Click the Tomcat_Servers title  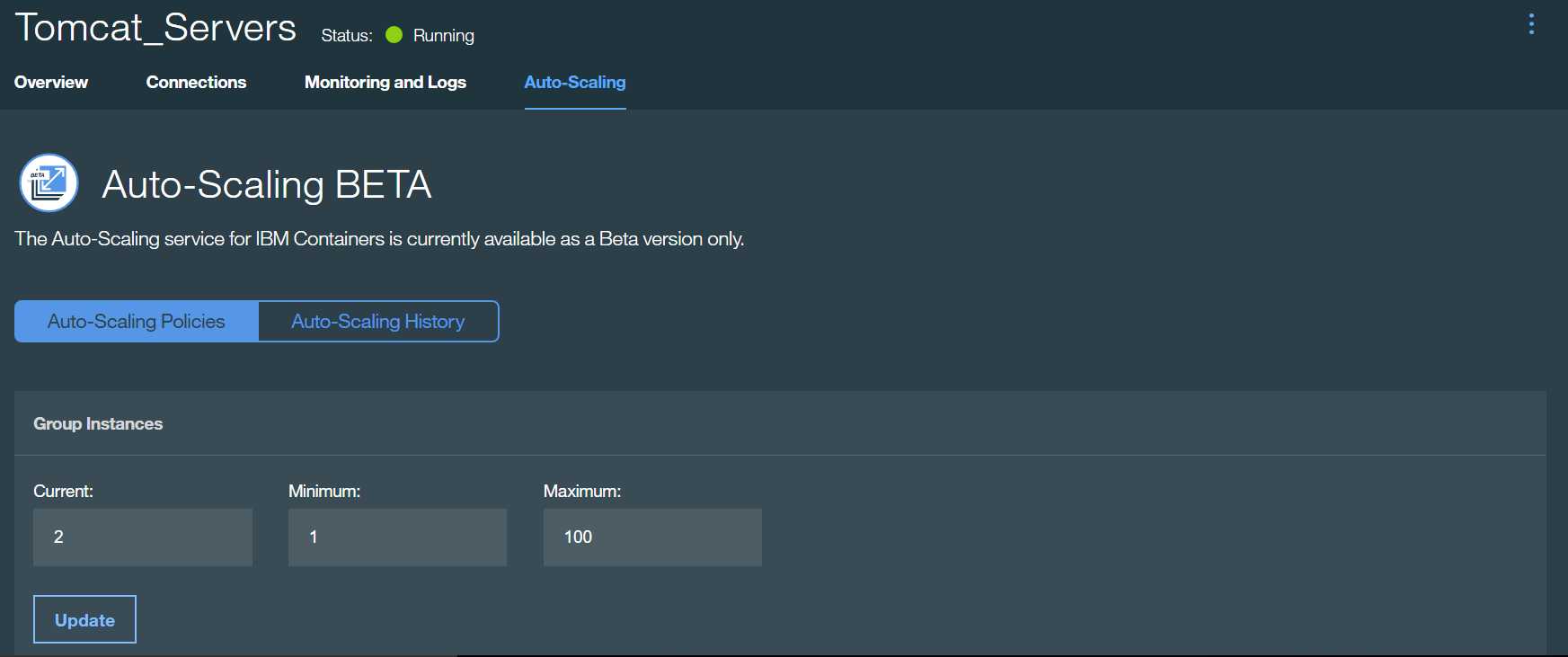(x=155, y=28)
